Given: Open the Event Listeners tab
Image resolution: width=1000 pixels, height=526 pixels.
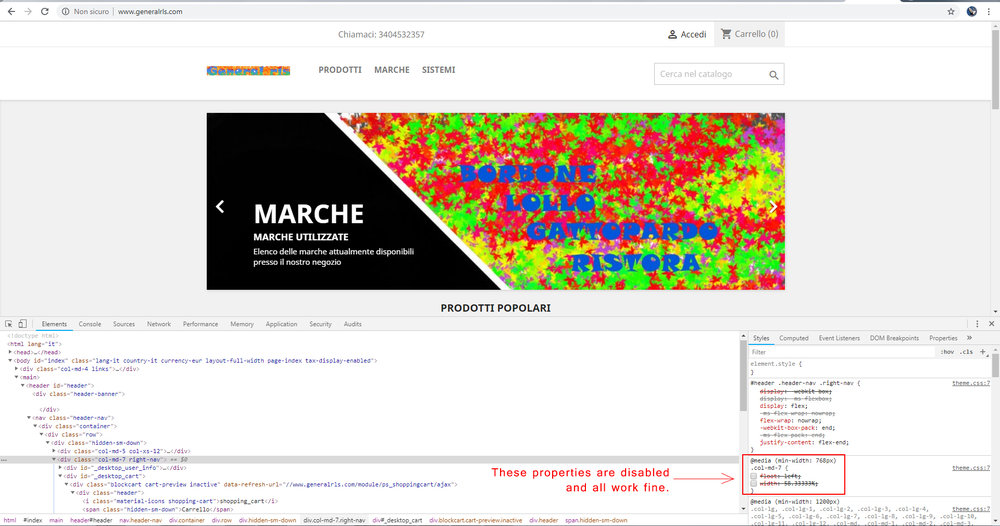Looking at the screenshot, I should 839,338.
